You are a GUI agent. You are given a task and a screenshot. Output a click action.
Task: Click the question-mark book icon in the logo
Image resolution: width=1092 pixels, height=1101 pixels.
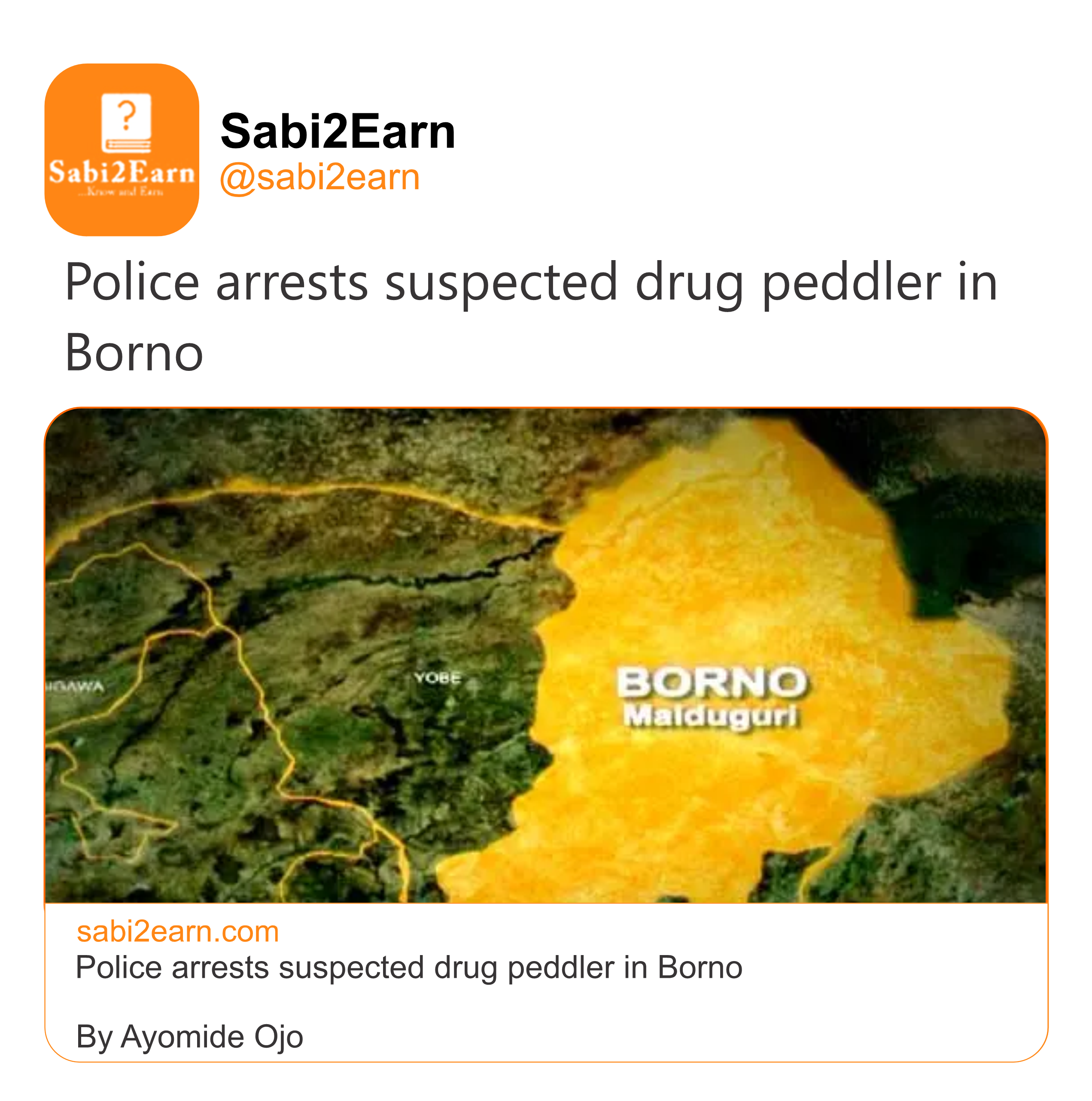click(x=126, y=122)
